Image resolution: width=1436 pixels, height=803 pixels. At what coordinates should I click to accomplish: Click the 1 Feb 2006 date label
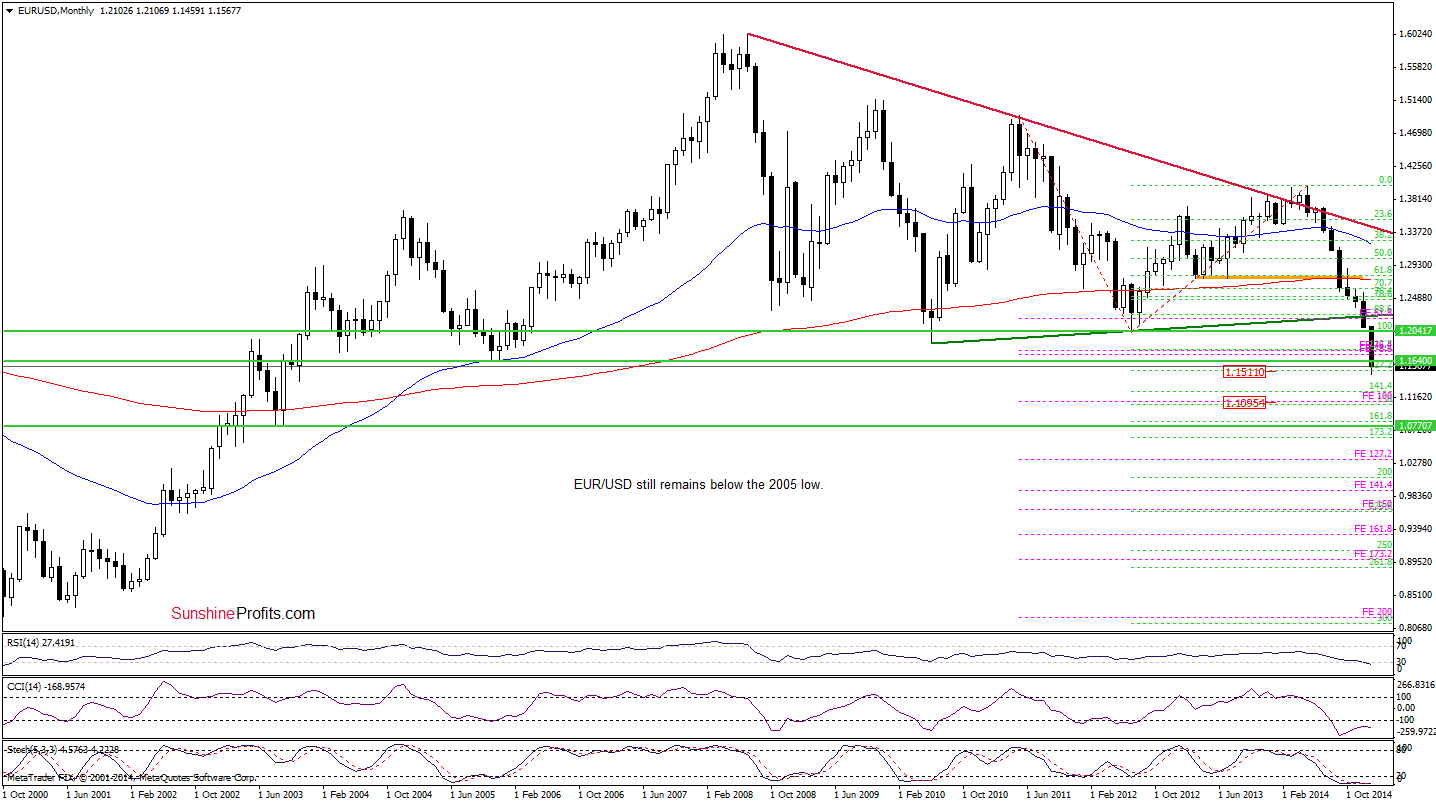click(537, 793)
